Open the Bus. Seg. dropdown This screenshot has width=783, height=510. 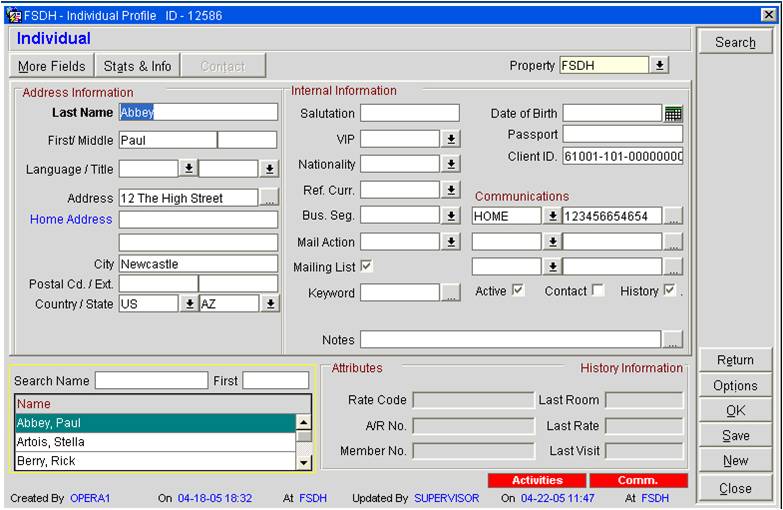[x=450, y=216]
